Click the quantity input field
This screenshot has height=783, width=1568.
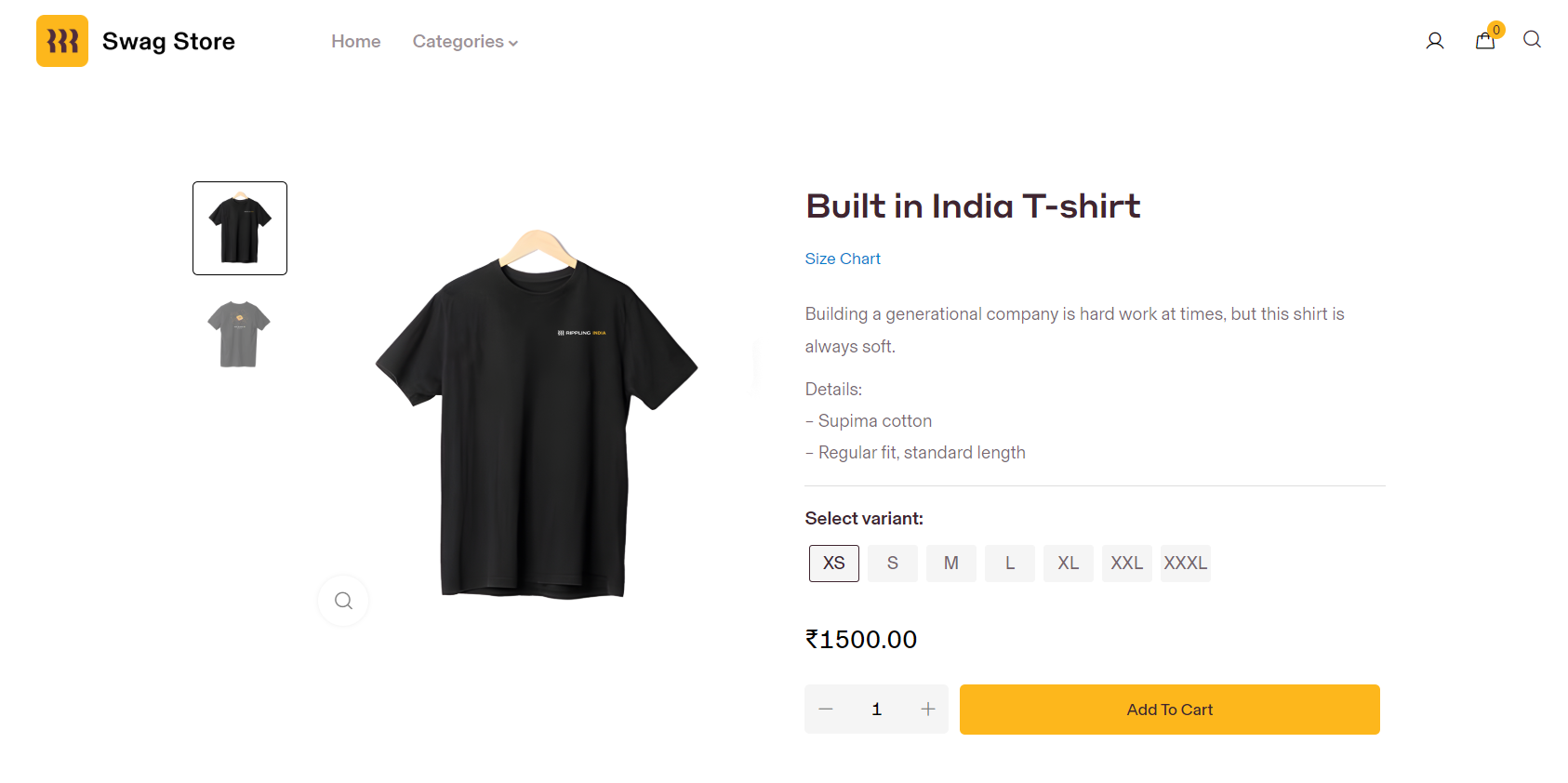pyautogui.click(x=876, y=710)
